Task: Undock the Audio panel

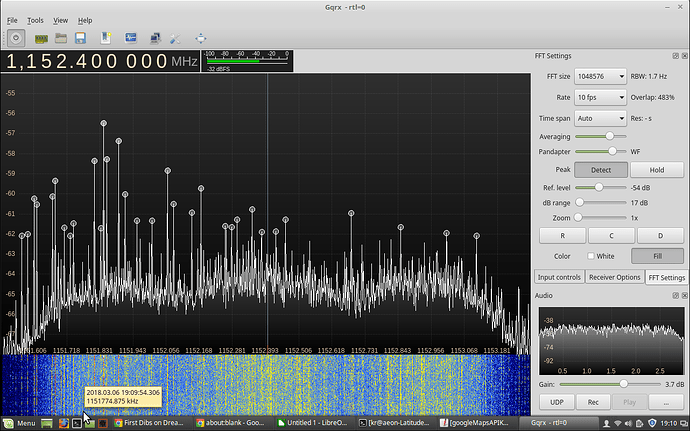Action: click(x=675, y=295)
